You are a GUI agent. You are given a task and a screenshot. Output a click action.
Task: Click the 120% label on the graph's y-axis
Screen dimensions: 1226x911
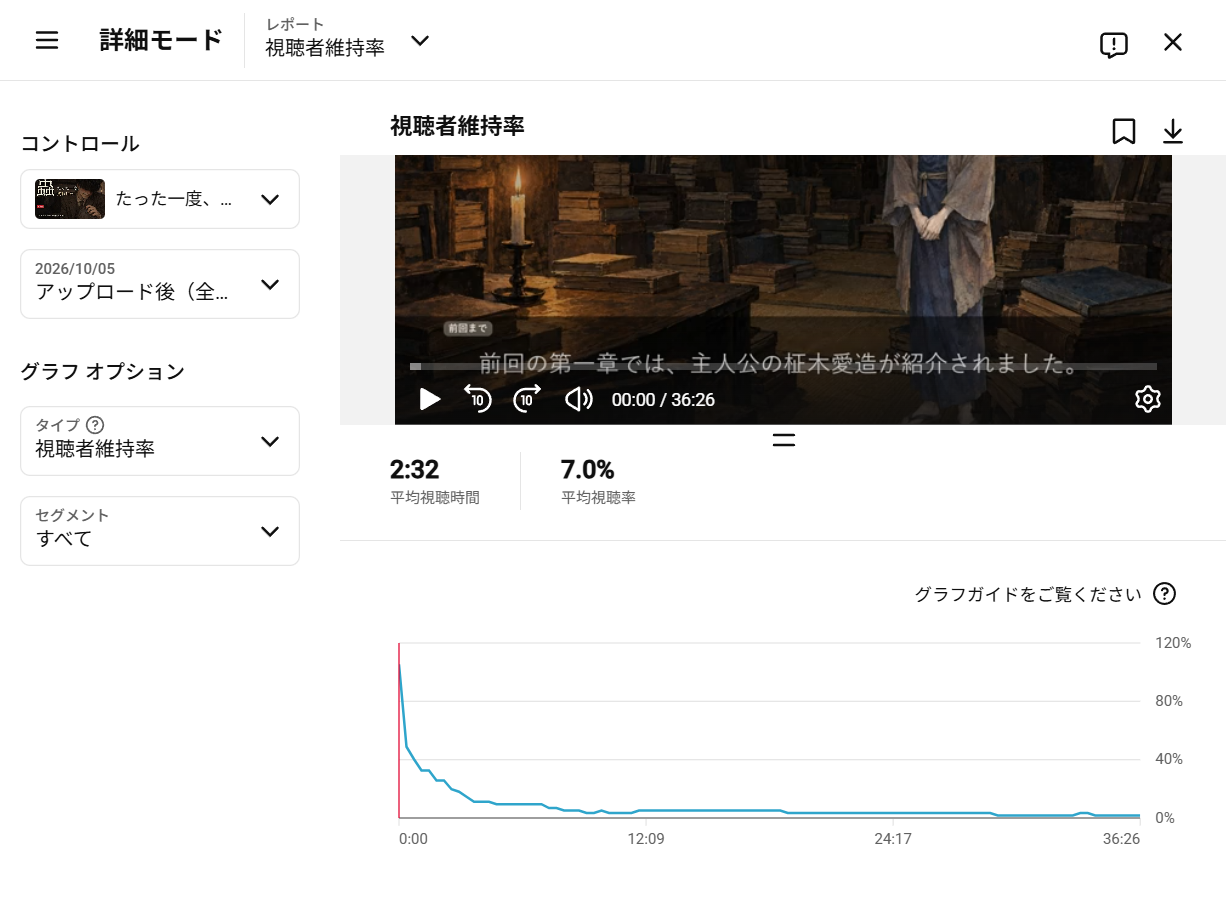pos(1173,643)
